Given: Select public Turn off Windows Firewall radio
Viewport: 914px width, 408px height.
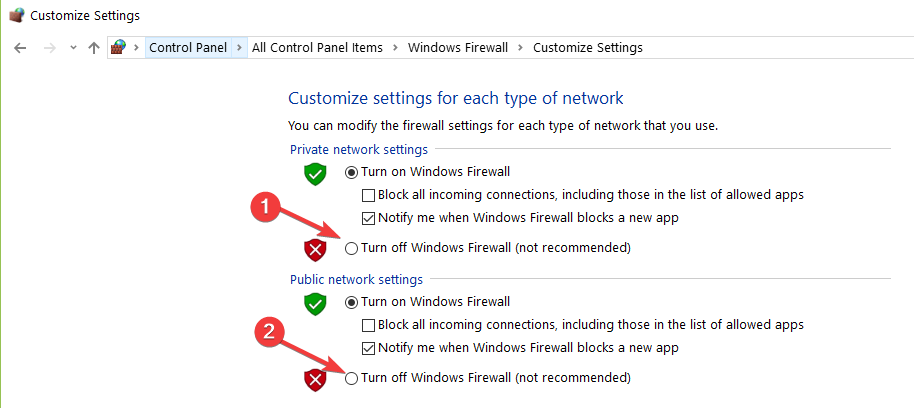Looking at the screenshot, I should [x=351, y=378].
